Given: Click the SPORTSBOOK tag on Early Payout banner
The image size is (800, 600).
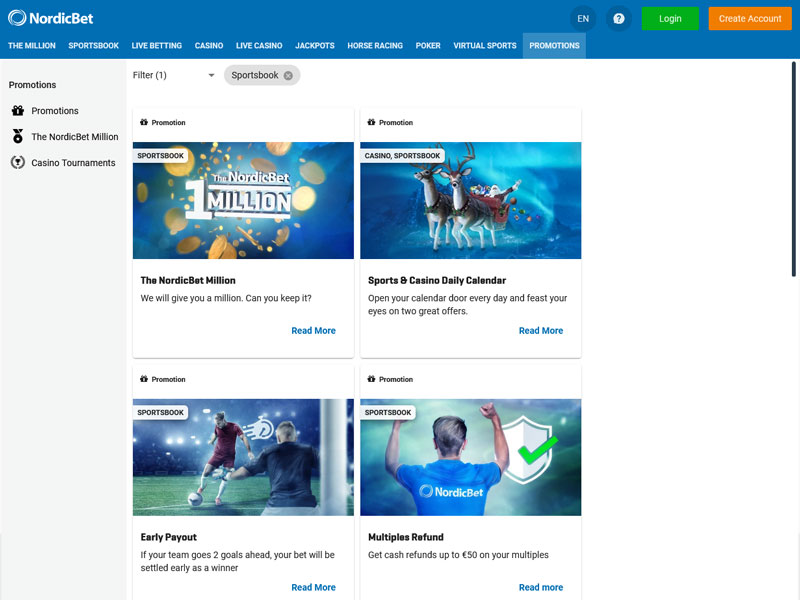Looking at the screenshot, I should (160, 412).
